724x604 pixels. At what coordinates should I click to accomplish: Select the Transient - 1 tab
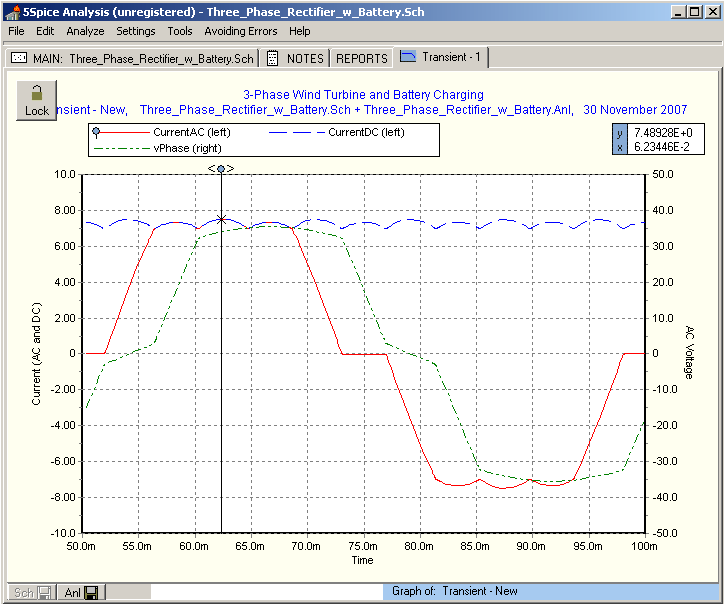441,57
